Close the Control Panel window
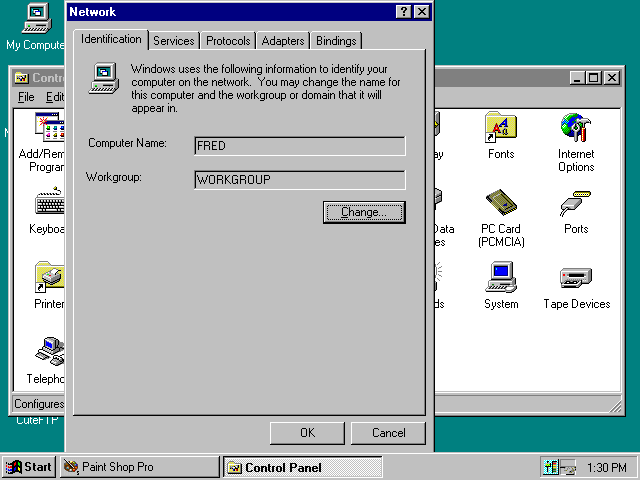The image size is (640, 480). (612, 78)
